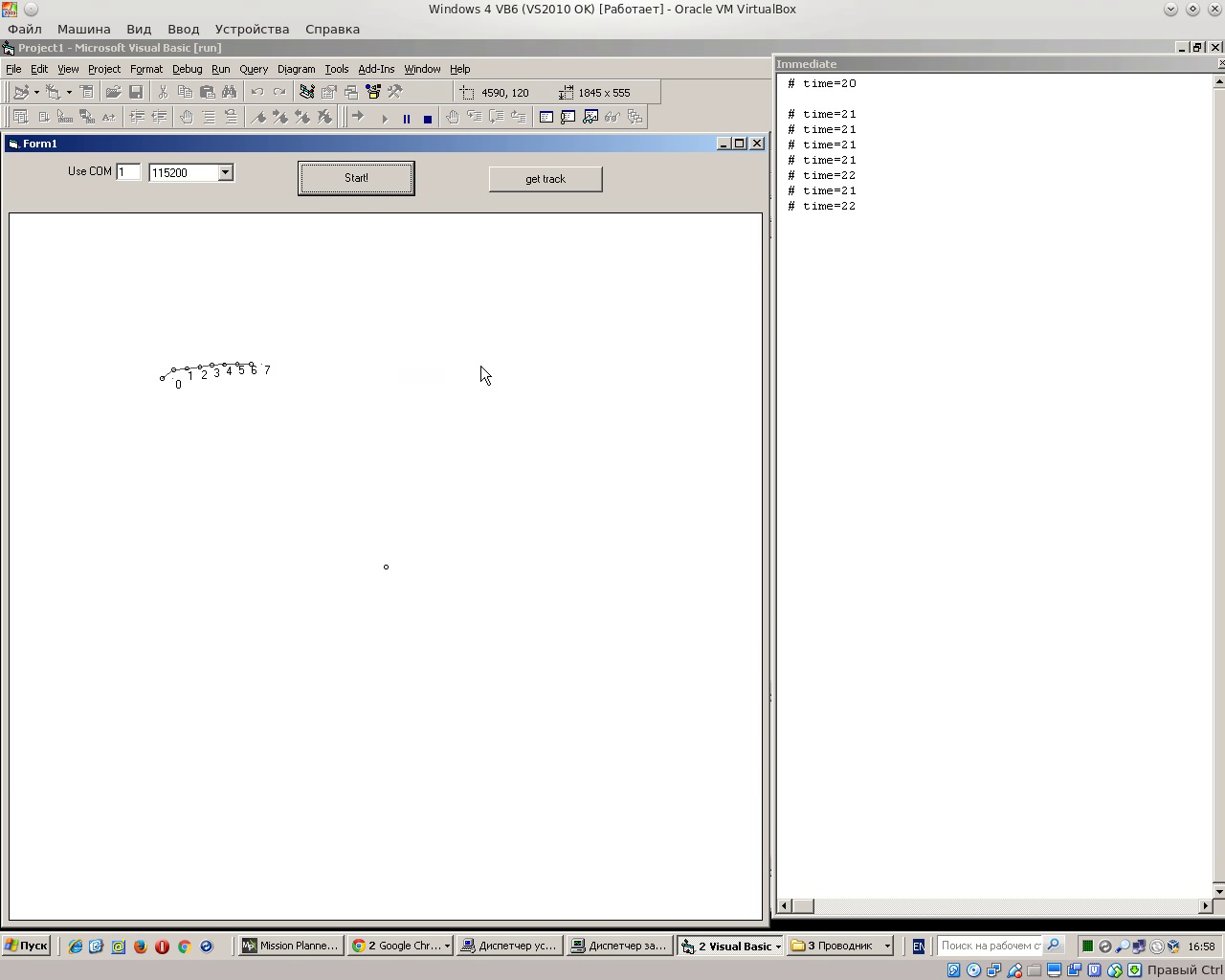Click the Immediate window horizontal scrollbar thumb

pyautogui.click(x=804, y=906)
